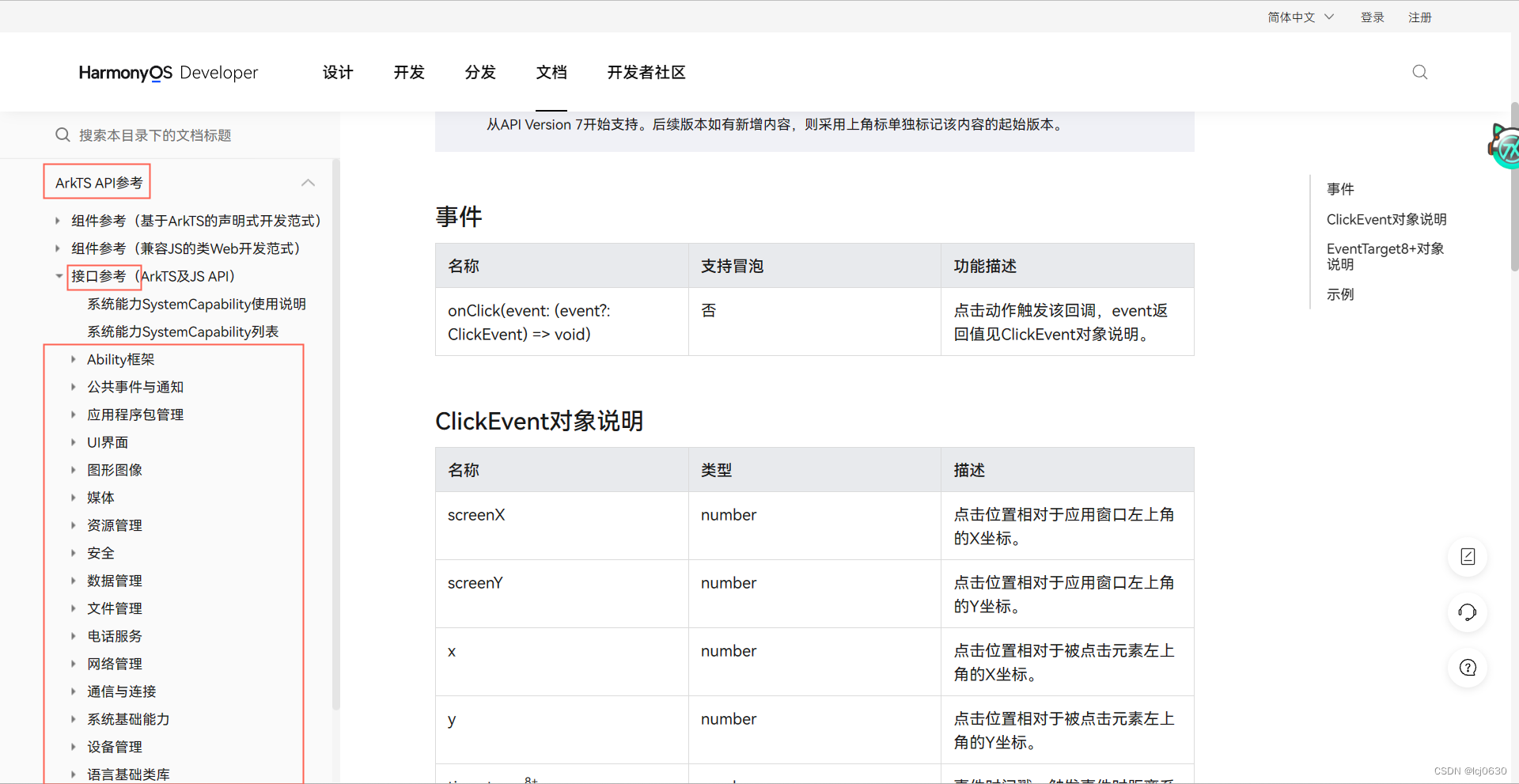The width and height of the screenshot is (1519, 784).
Task: Select the 文件管理 tree item
Action: tap(115, 608)
